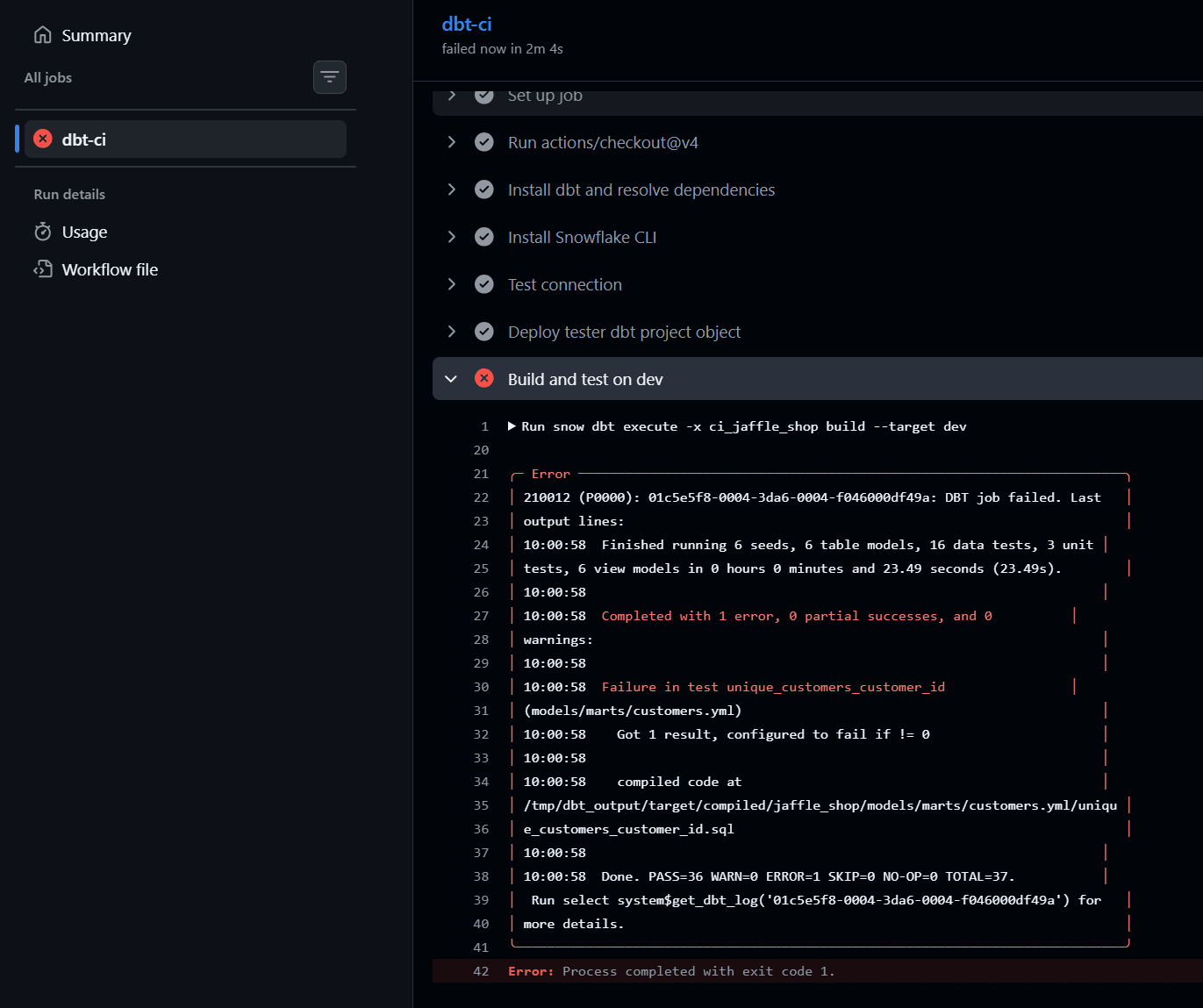This screenshot has width=1203, height=1008.
Task: Click checkmark icon for actions/checkout step
Action: [x=484, y=142]
